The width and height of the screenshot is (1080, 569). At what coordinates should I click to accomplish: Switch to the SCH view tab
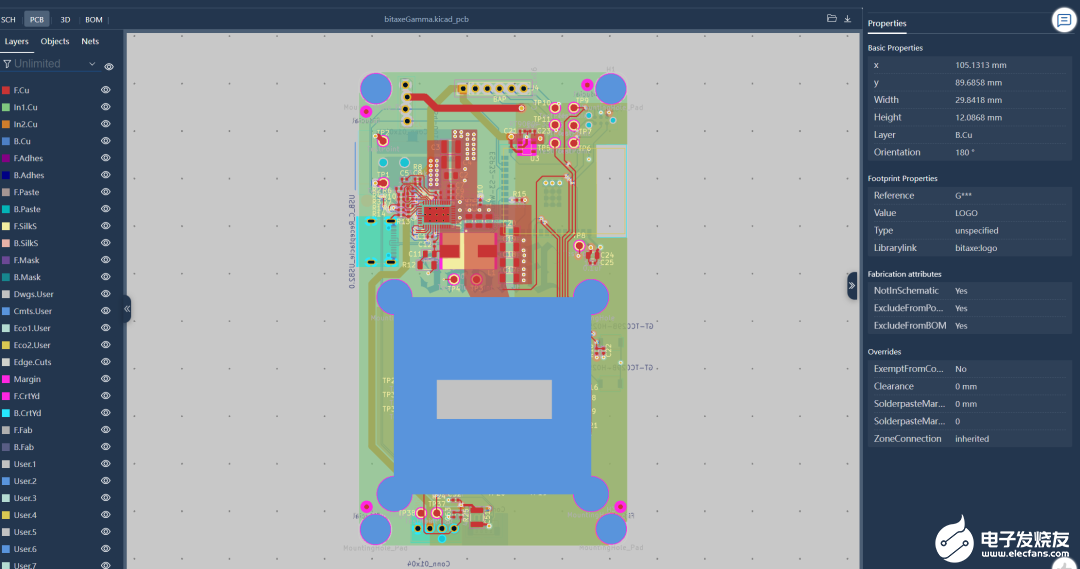click(8, 19)
